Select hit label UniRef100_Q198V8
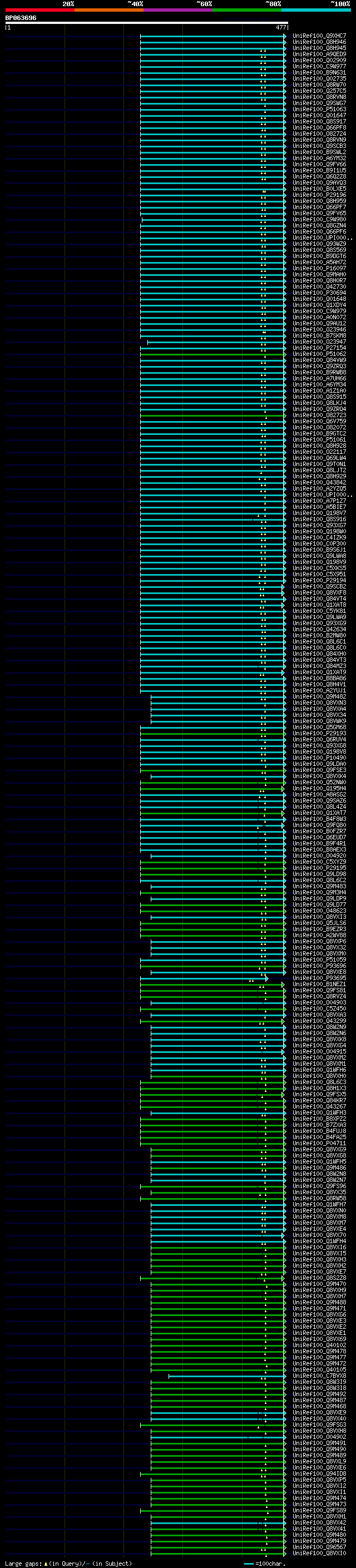The image size is (356, 1568). (319, 752)
